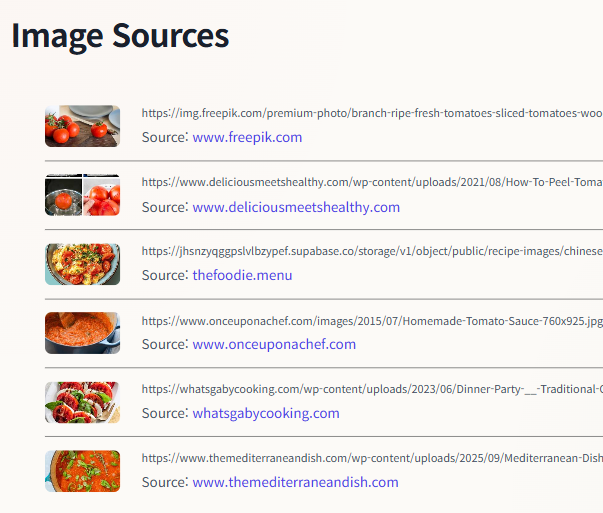This screenshot has height=513, width=603.
Task: Click the themediterraneandish.com wp-content URL text
Action: click(372, 458)
